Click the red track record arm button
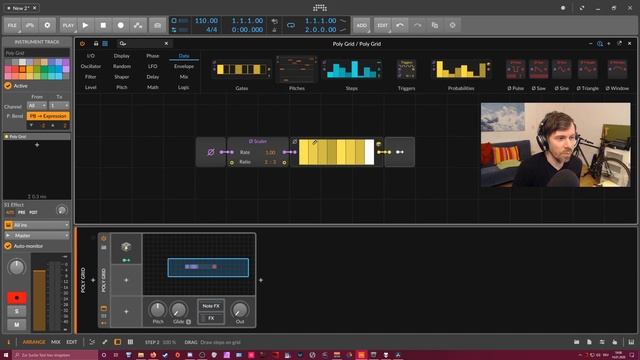640x360 pixels. coord(17,298)
